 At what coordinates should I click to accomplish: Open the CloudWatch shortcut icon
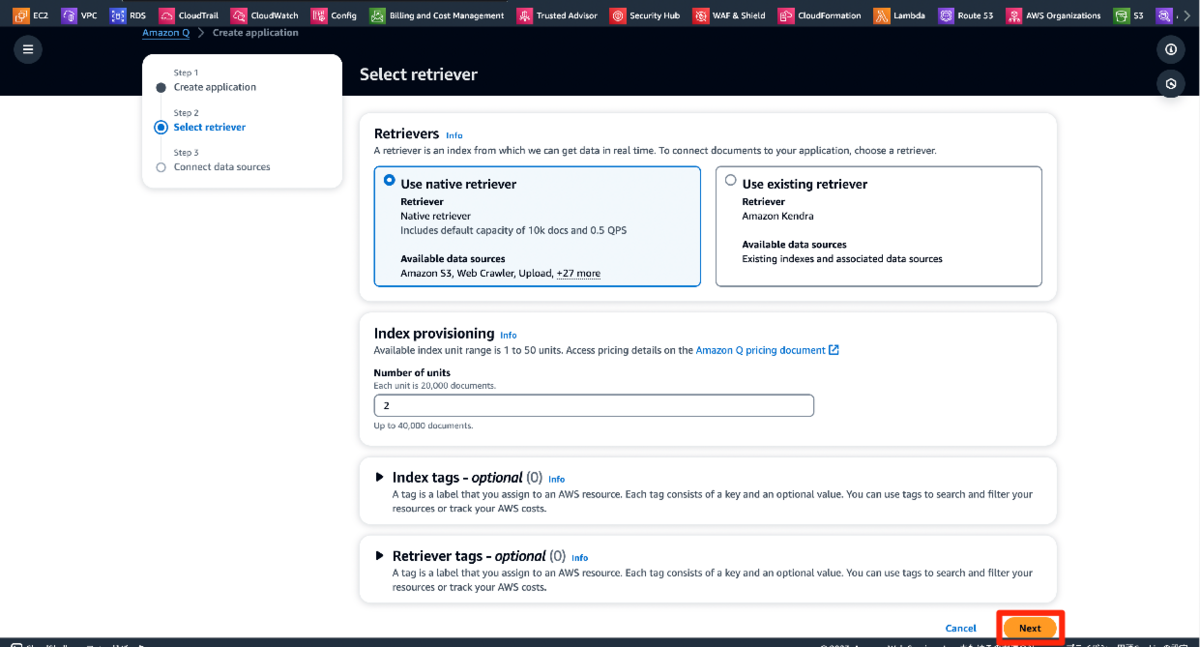pos(238,16)
